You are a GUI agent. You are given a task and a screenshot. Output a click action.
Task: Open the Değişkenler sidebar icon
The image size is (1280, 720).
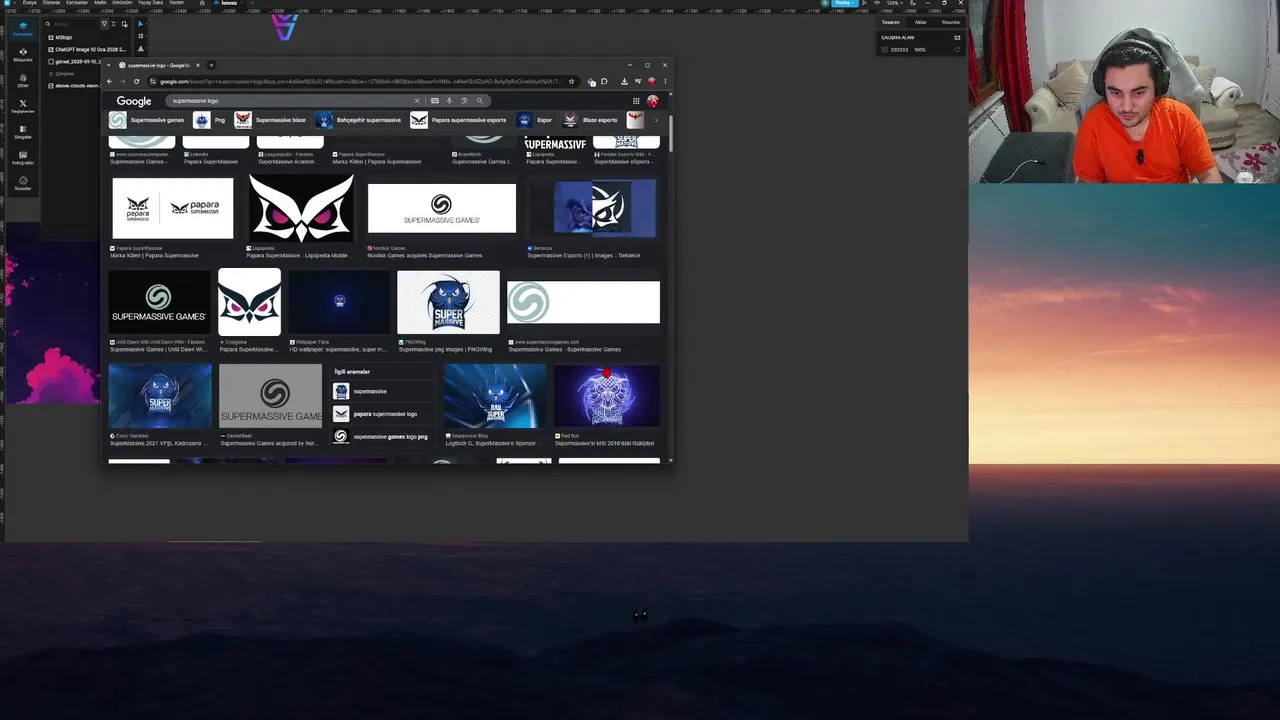pos(23,105)
